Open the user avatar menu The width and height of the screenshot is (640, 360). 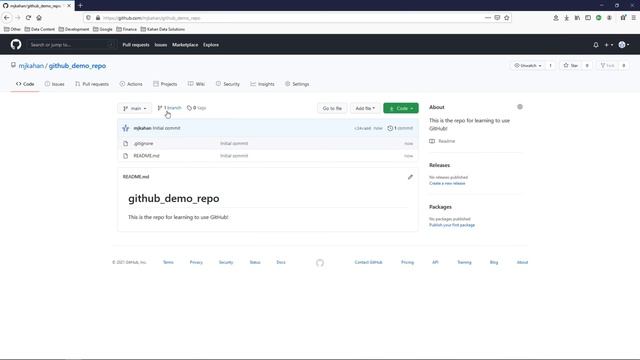[624, 45]
